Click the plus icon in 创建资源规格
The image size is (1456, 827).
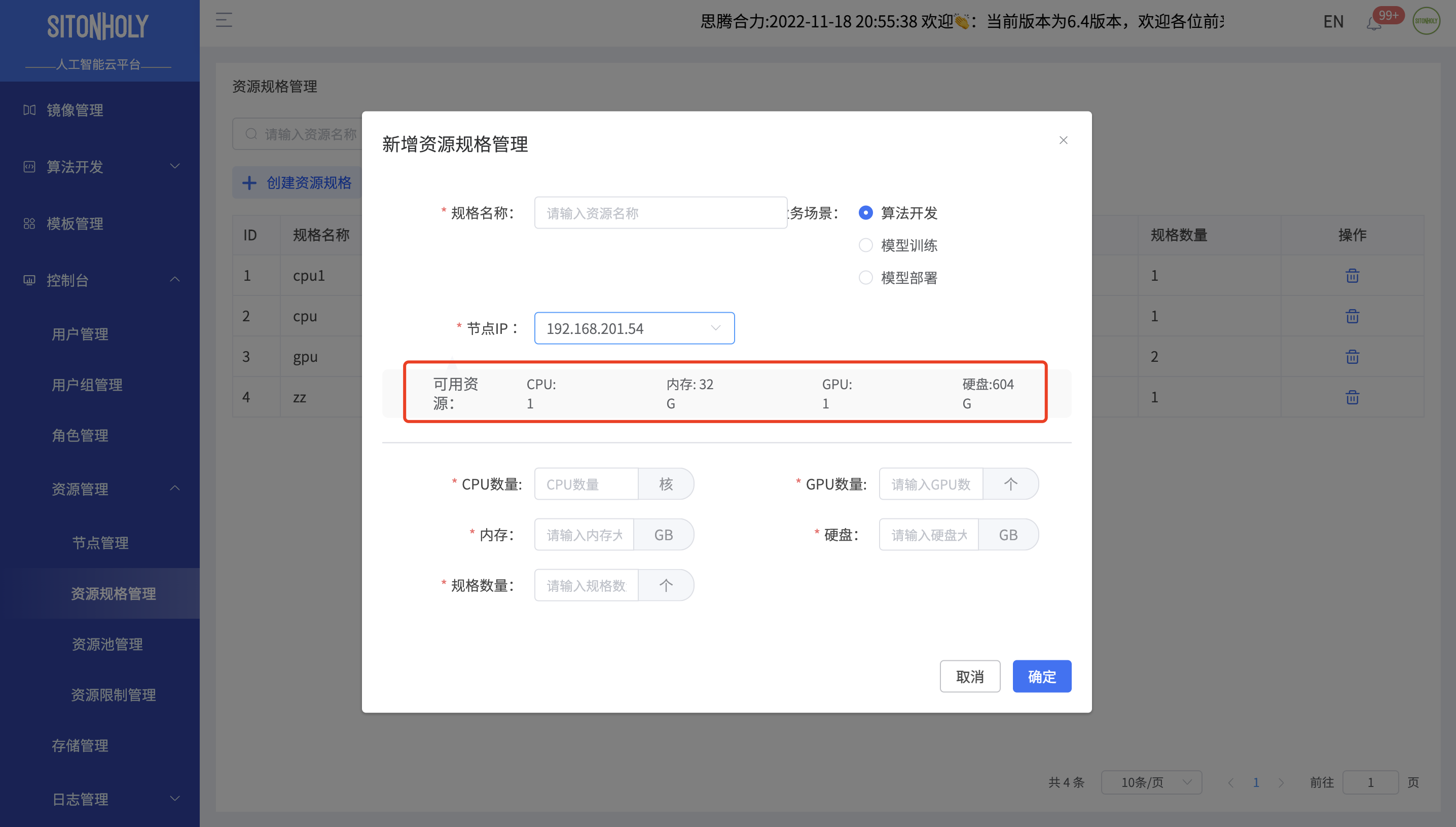249,182
